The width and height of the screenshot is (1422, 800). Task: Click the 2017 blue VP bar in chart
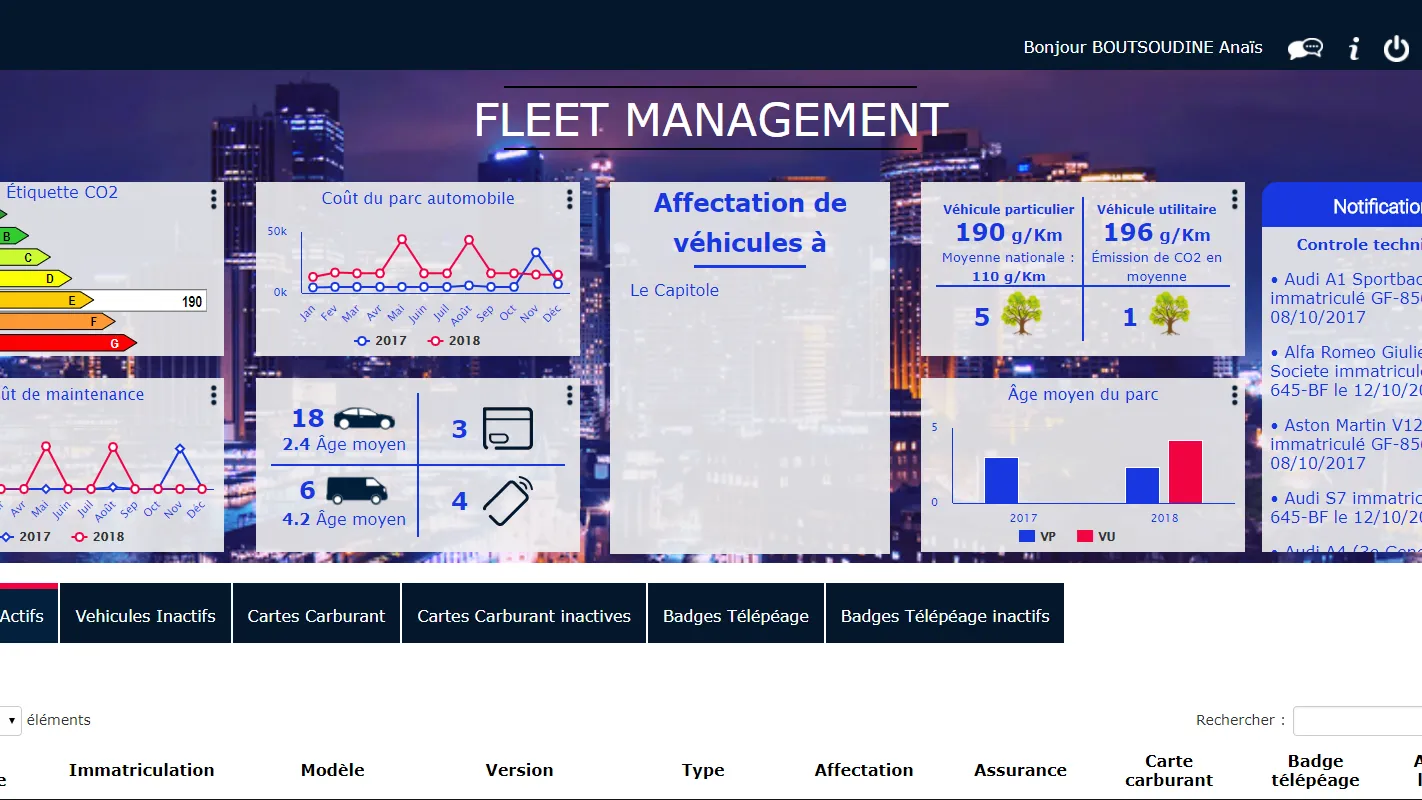click(1001, 480)
